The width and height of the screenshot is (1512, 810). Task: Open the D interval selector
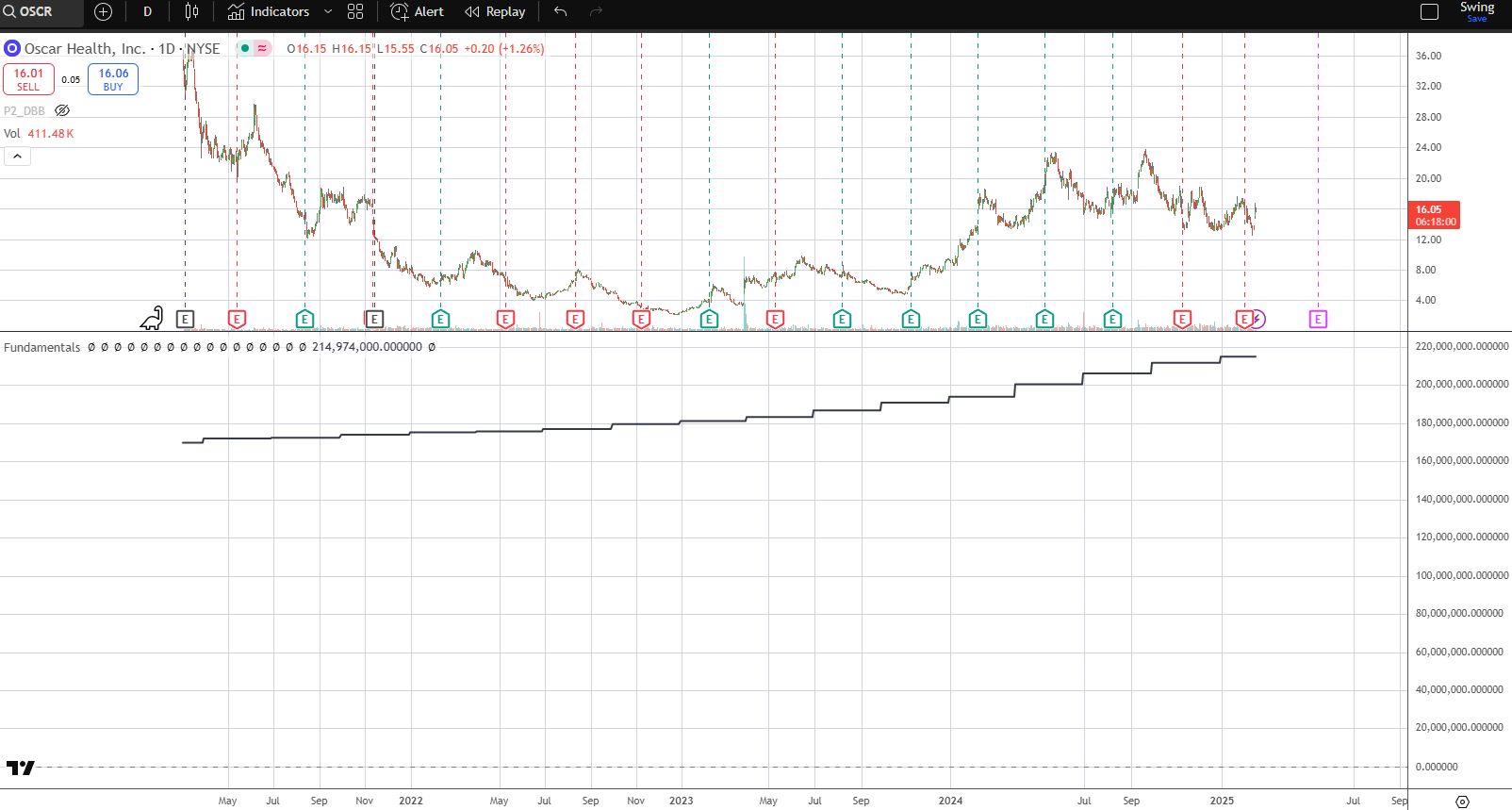pyautogui.click(x=147, y=12)
